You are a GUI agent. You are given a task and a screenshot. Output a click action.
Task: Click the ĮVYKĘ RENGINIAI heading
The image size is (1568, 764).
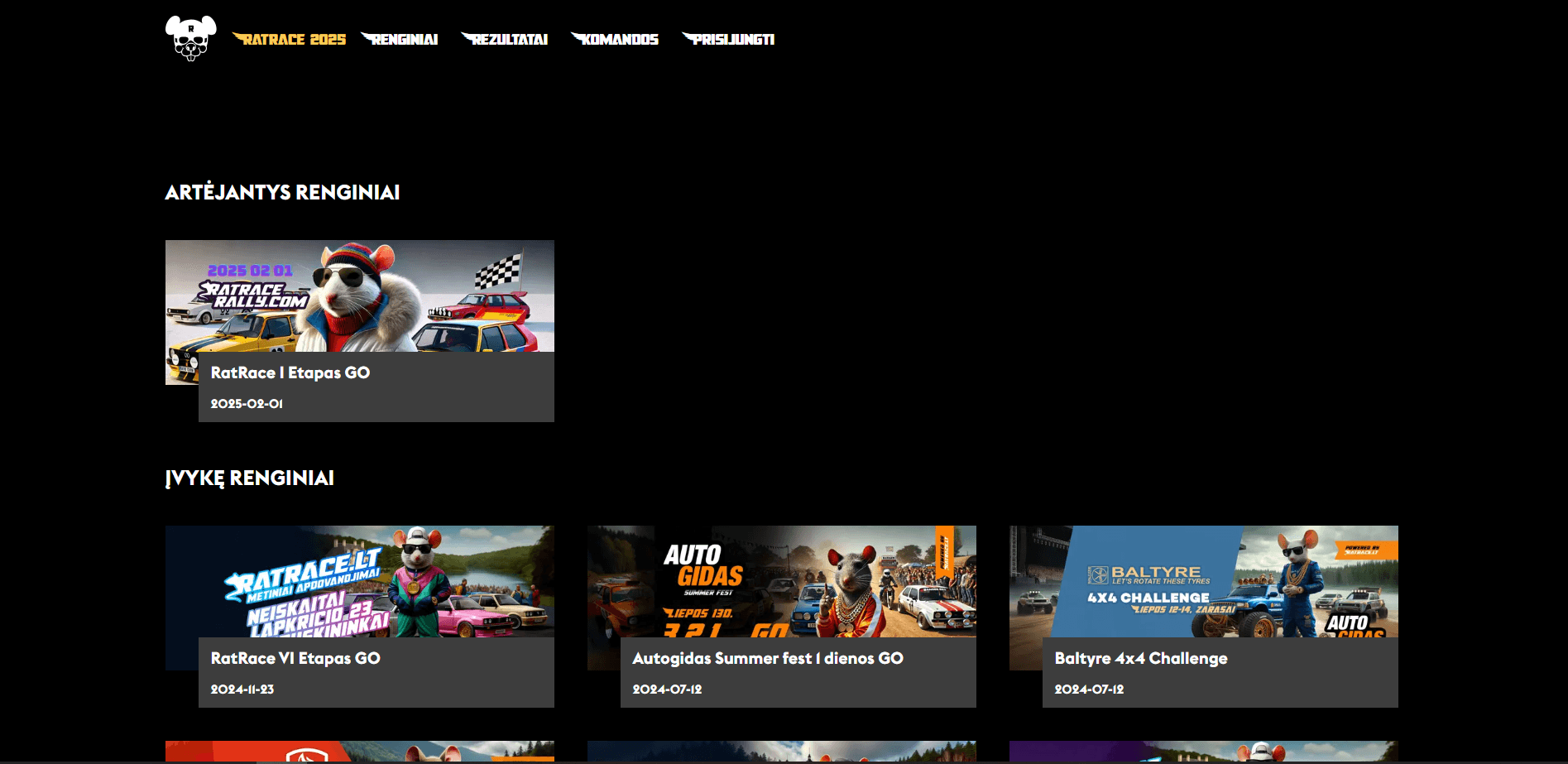click(x=250, y=478)
